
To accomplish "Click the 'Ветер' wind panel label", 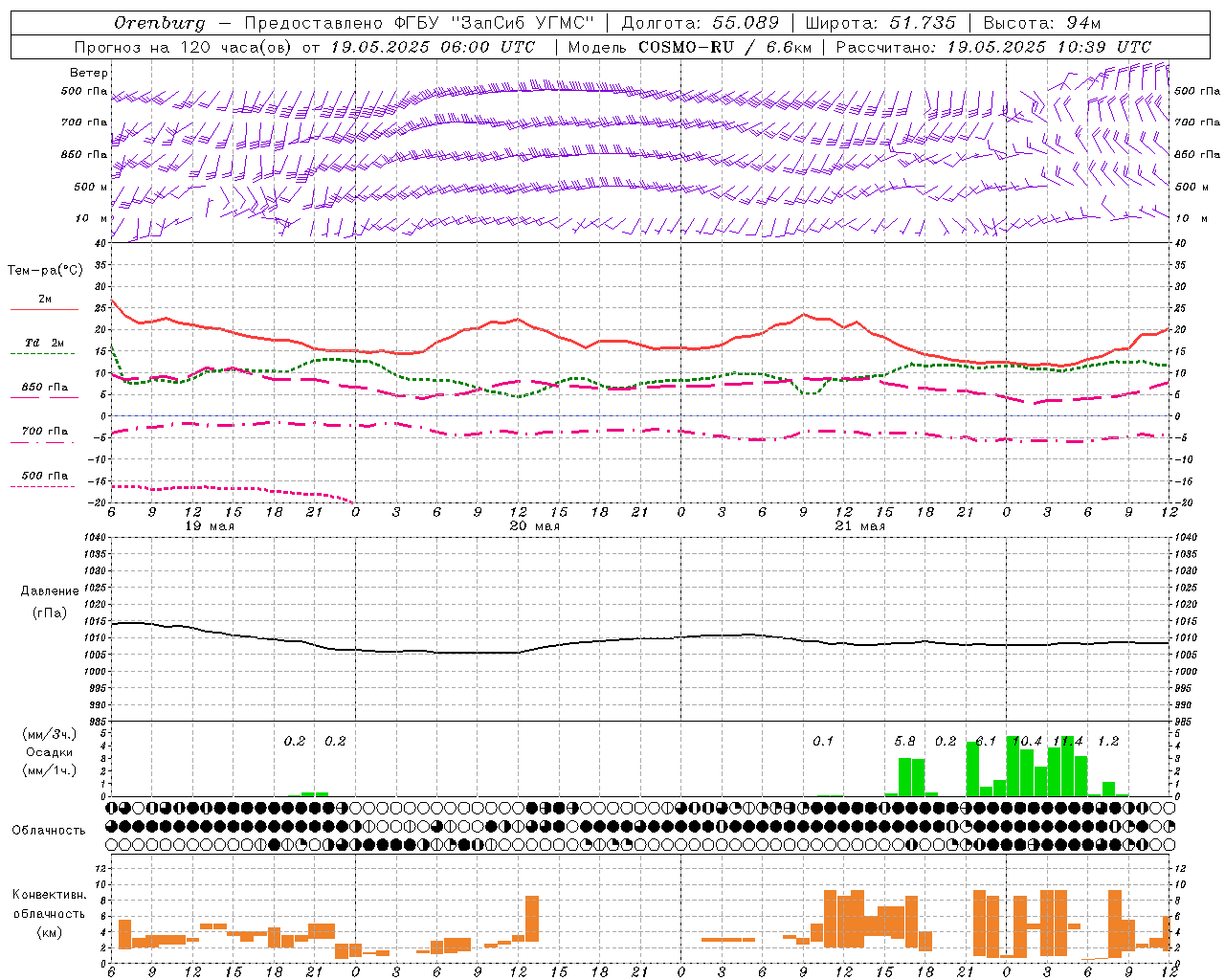I will pos(89,73).
